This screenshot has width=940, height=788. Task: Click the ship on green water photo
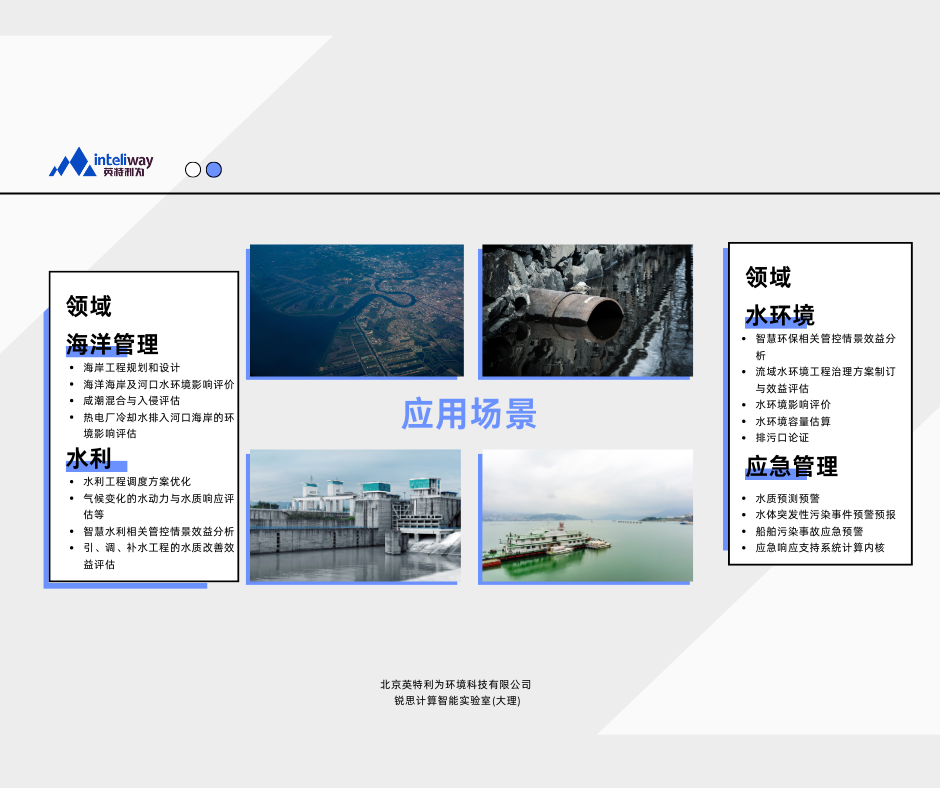[586, 515]
